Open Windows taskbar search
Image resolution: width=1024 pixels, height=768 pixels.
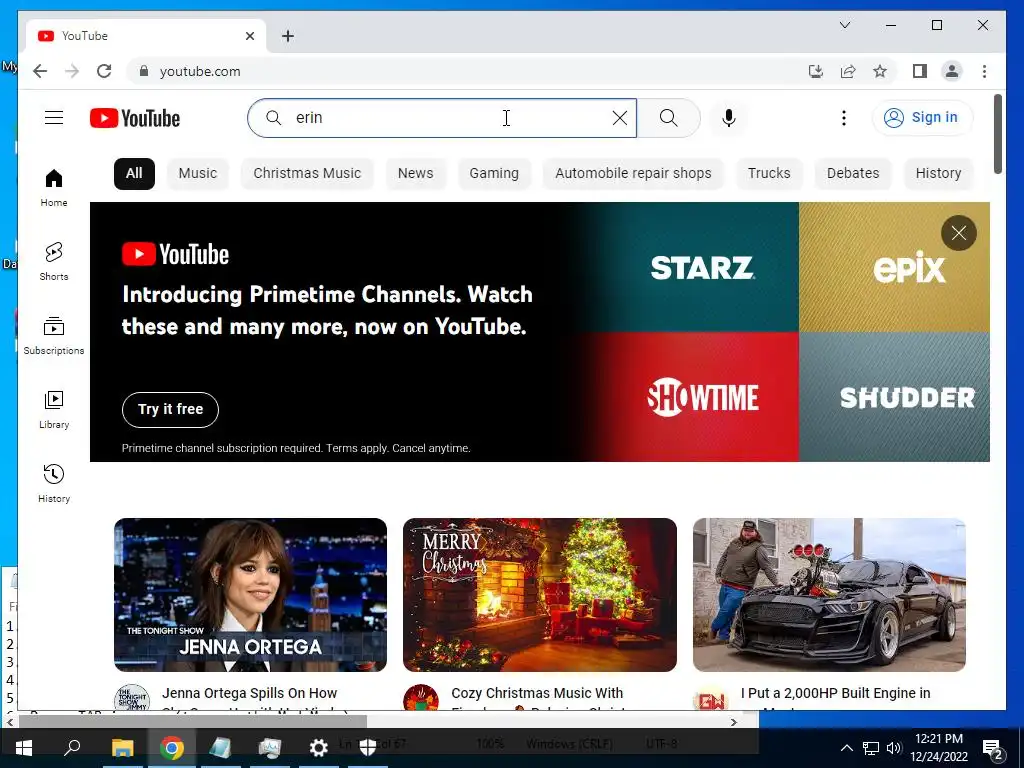point(72,748)
